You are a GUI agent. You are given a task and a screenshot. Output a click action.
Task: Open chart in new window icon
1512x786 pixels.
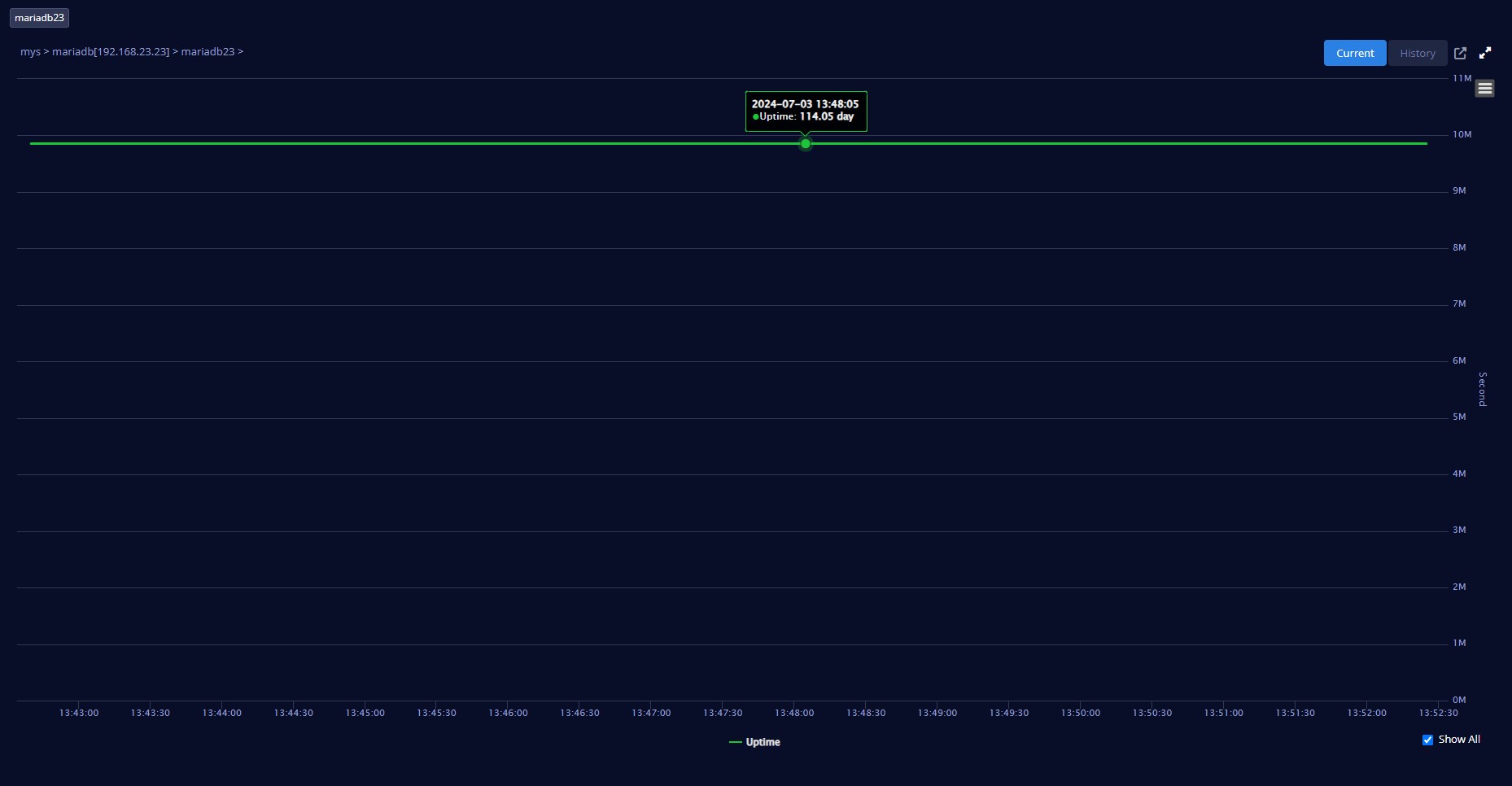[x=1460, y=53]
